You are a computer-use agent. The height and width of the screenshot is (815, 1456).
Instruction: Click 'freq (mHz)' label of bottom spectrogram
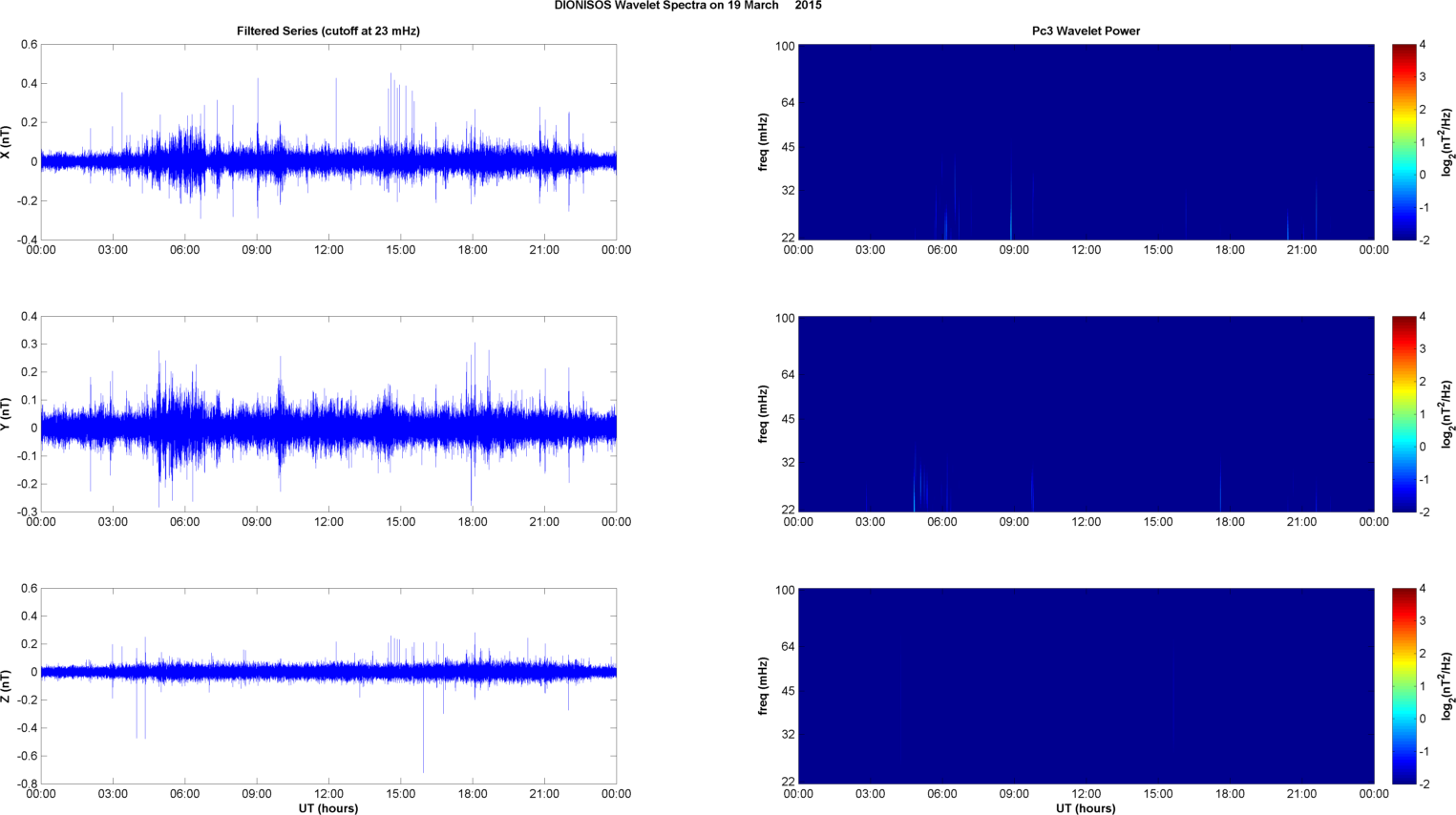pyautogui.click(x=764, y=686)
